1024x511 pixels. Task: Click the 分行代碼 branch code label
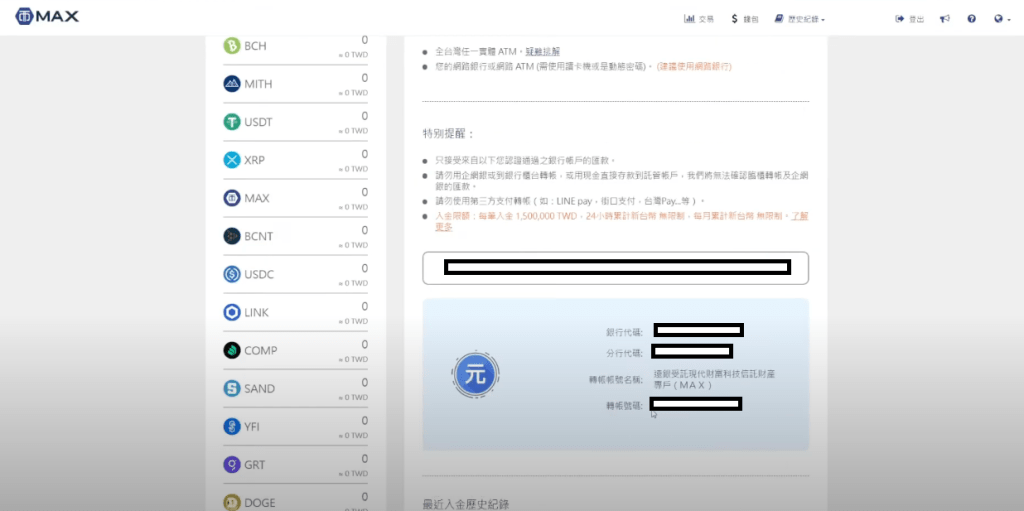point(624,354)
